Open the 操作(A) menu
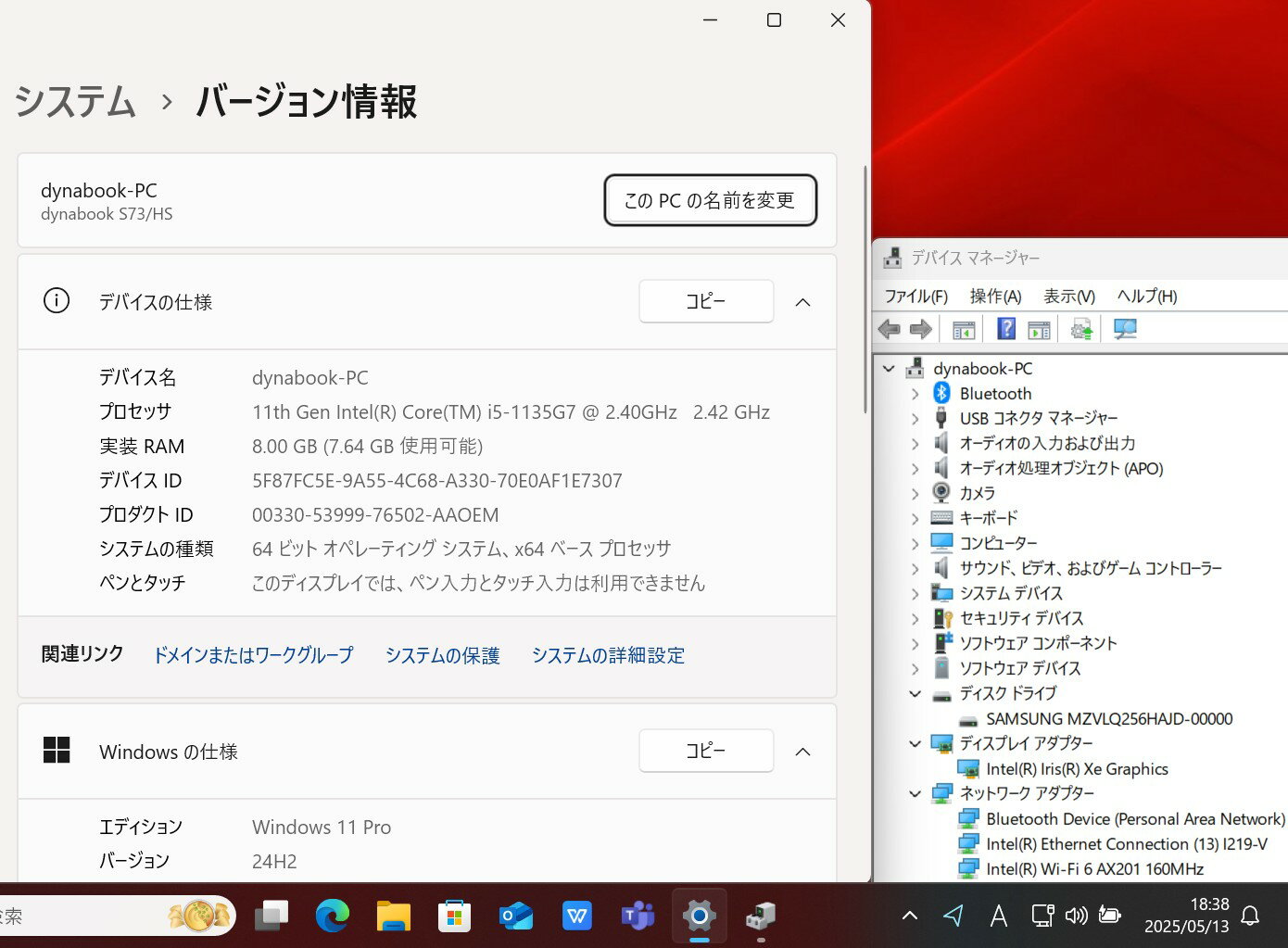Viewport: 1288px width, 948px height. (995, 297)
